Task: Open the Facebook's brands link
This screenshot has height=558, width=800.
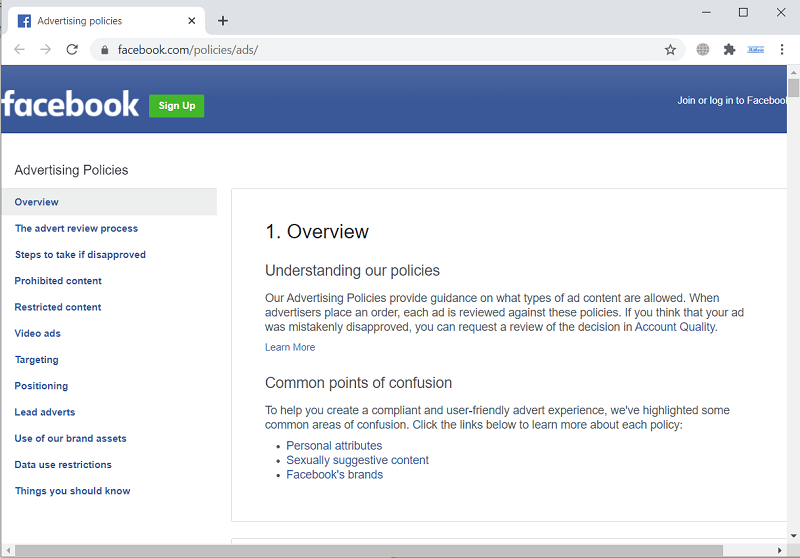Action: coord(334,475)
